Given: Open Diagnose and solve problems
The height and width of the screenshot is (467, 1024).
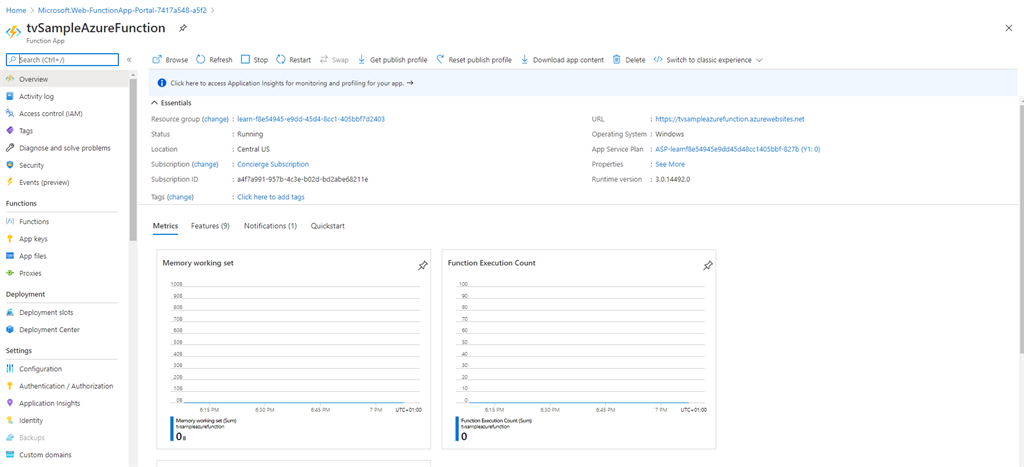Looking at the screenshot, I should pos(65,148).
